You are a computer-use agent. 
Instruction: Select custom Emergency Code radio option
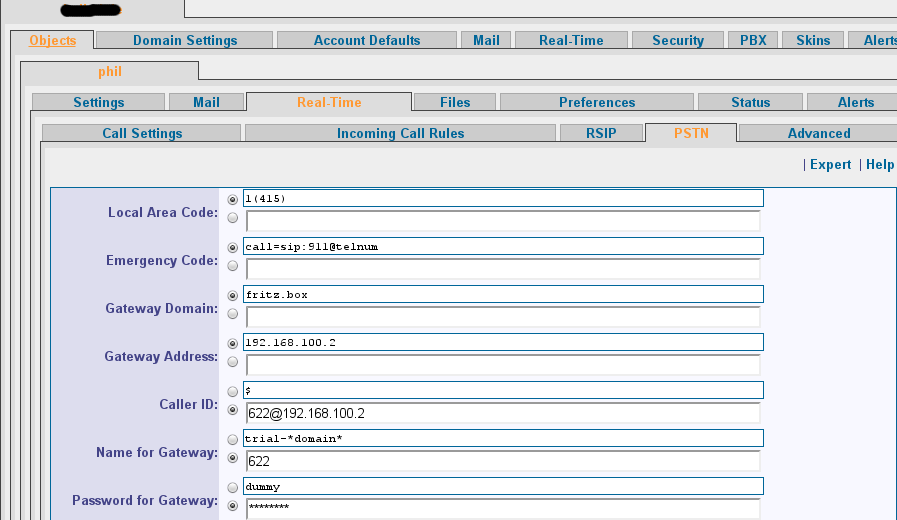(x=232, y=266)
